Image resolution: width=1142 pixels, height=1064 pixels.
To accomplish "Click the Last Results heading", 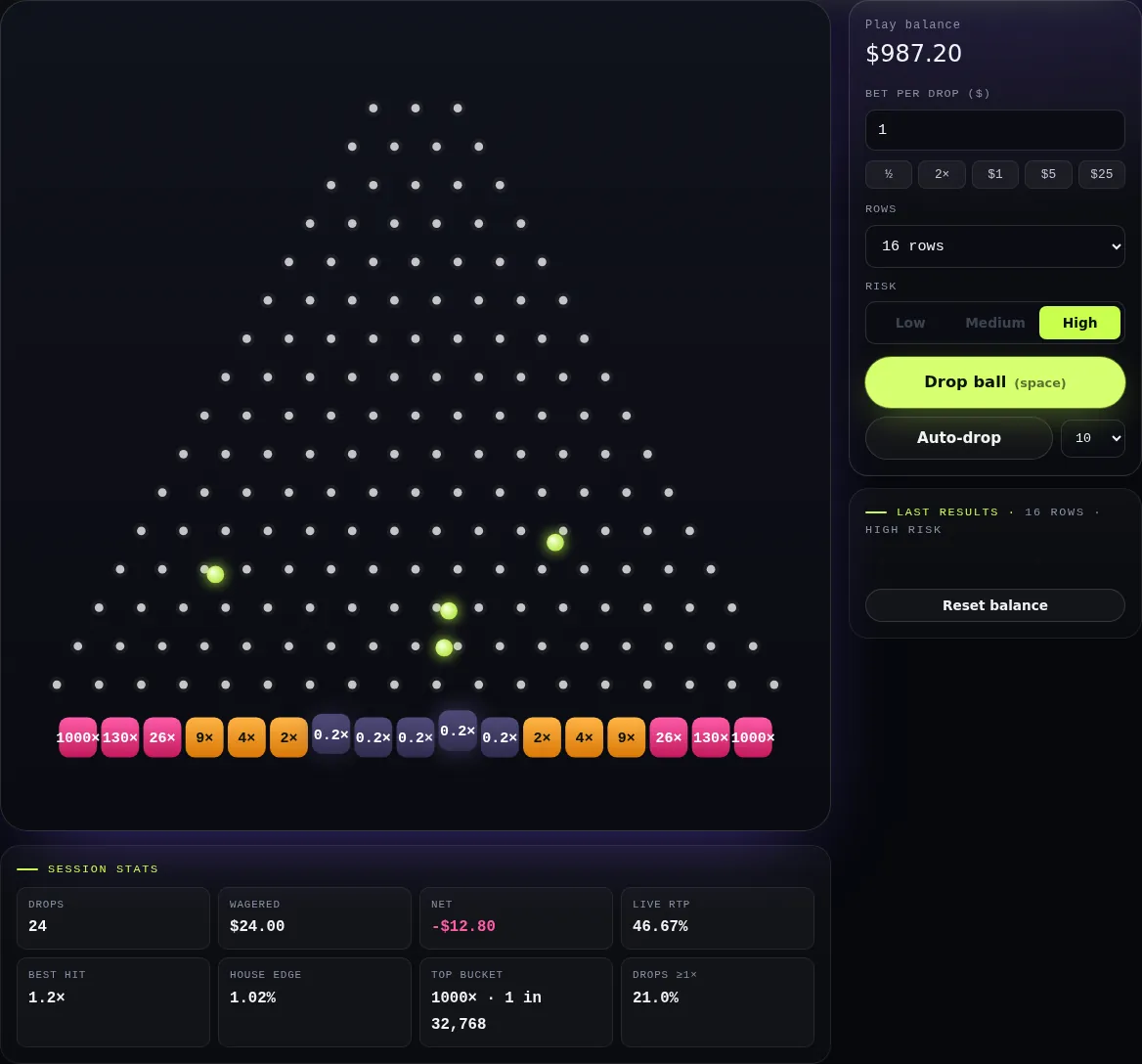I will [x=947, y=512].
